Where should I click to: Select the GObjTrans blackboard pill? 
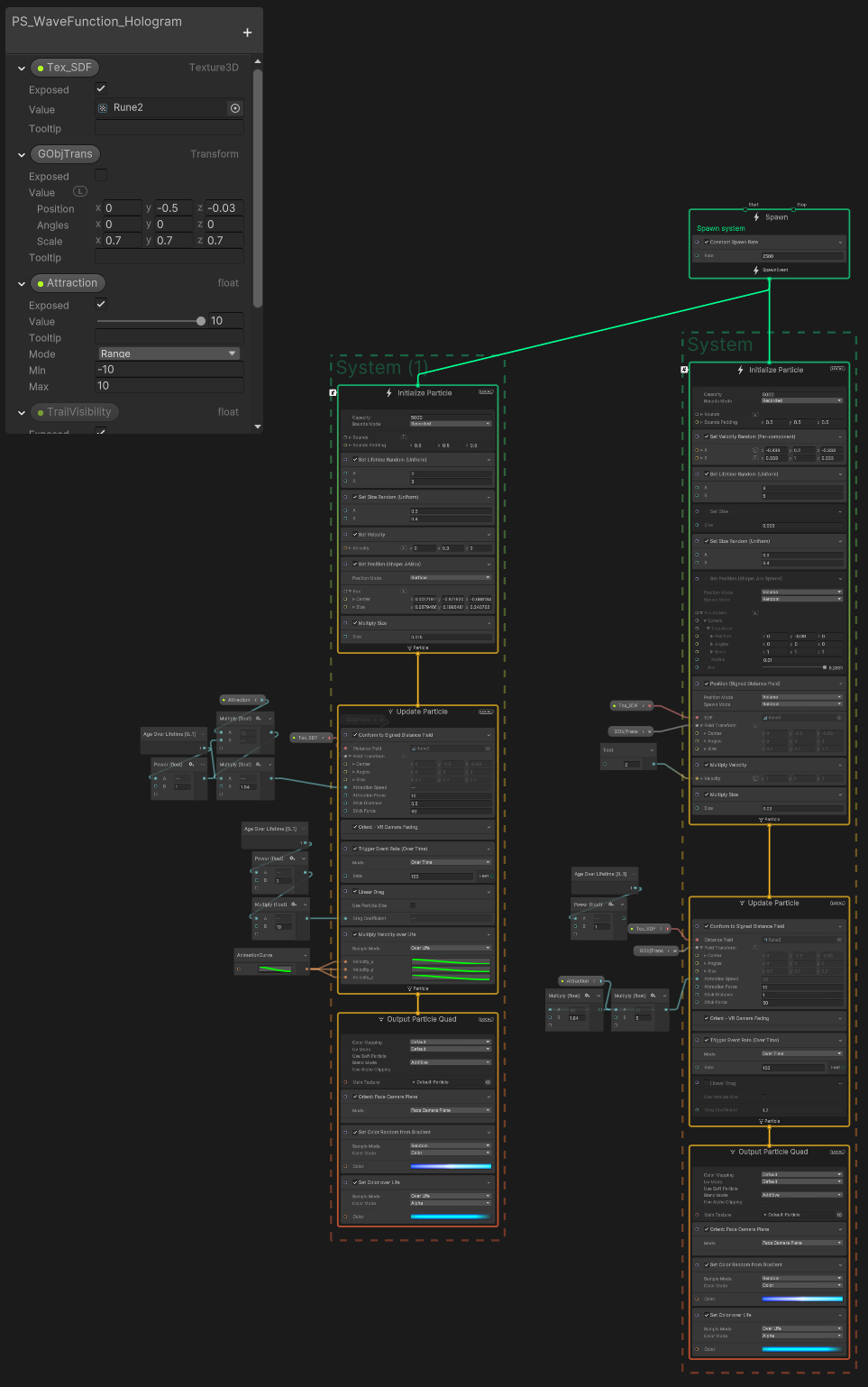[x=65, y=154]
